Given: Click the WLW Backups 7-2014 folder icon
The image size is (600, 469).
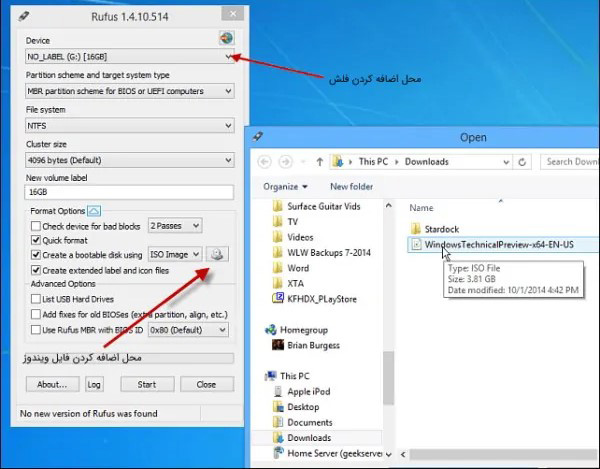Looking at the screenshot, I should [x=277, y=252].
